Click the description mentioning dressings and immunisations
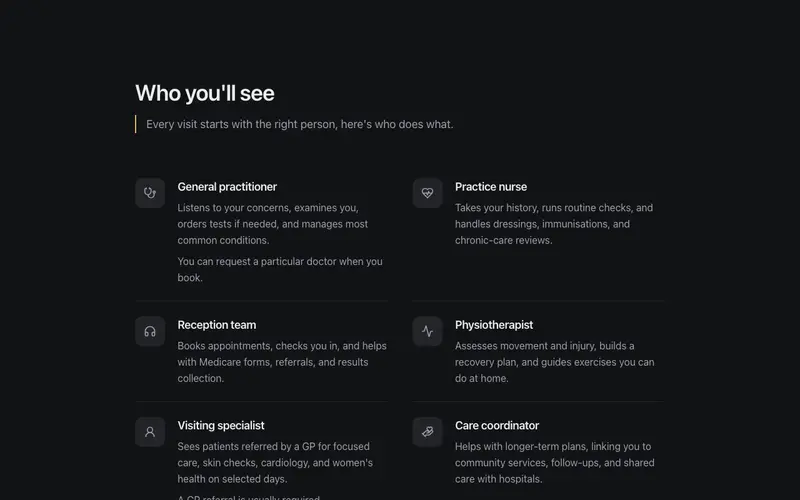 554,224
